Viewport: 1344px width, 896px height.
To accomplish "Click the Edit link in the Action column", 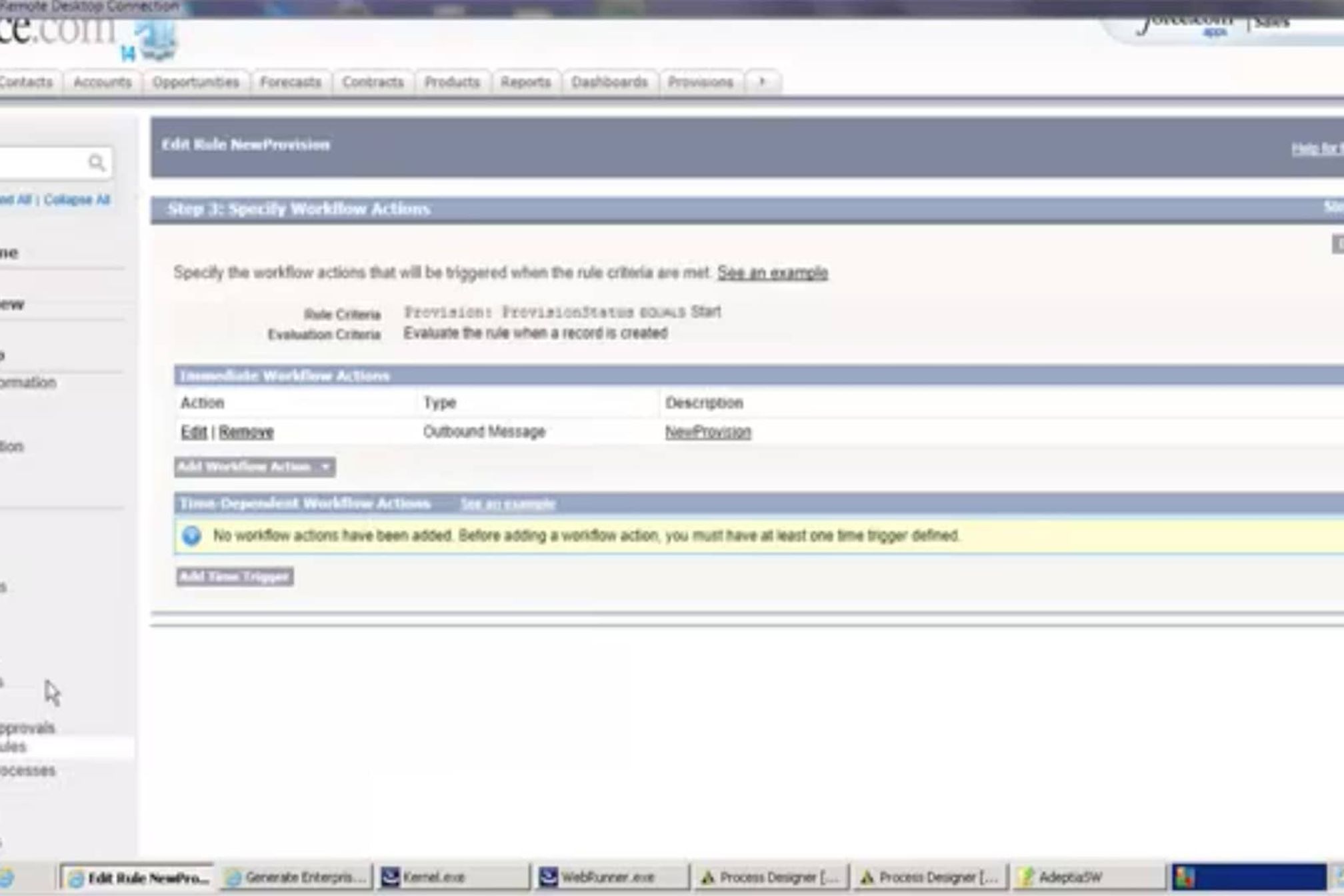I will [x=193, y=432].
